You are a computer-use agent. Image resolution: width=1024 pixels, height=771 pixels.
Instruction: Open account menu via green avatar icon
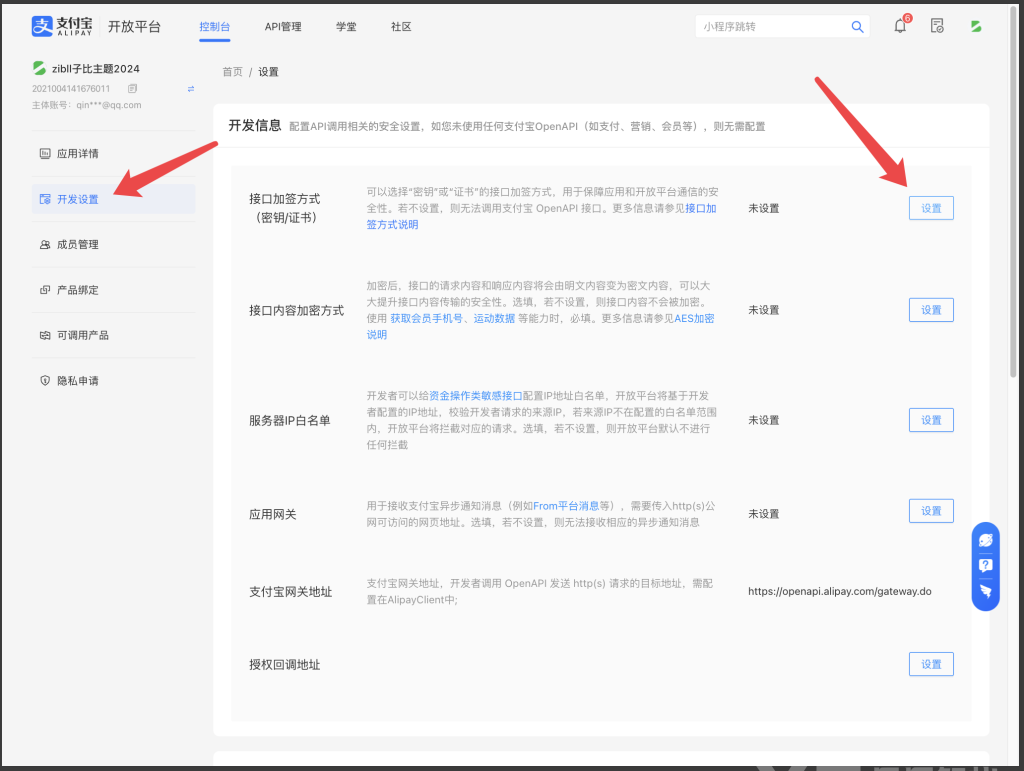[975, 26]
